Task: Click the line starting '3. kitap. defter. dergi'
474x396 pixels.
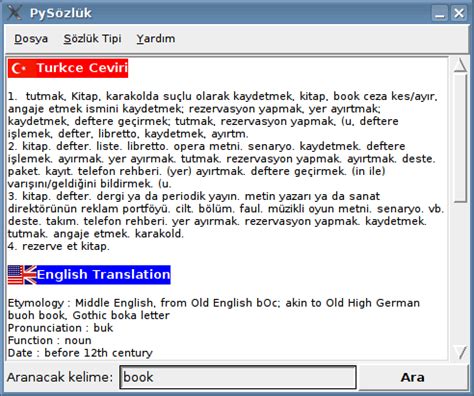Action: pos(194,196)
